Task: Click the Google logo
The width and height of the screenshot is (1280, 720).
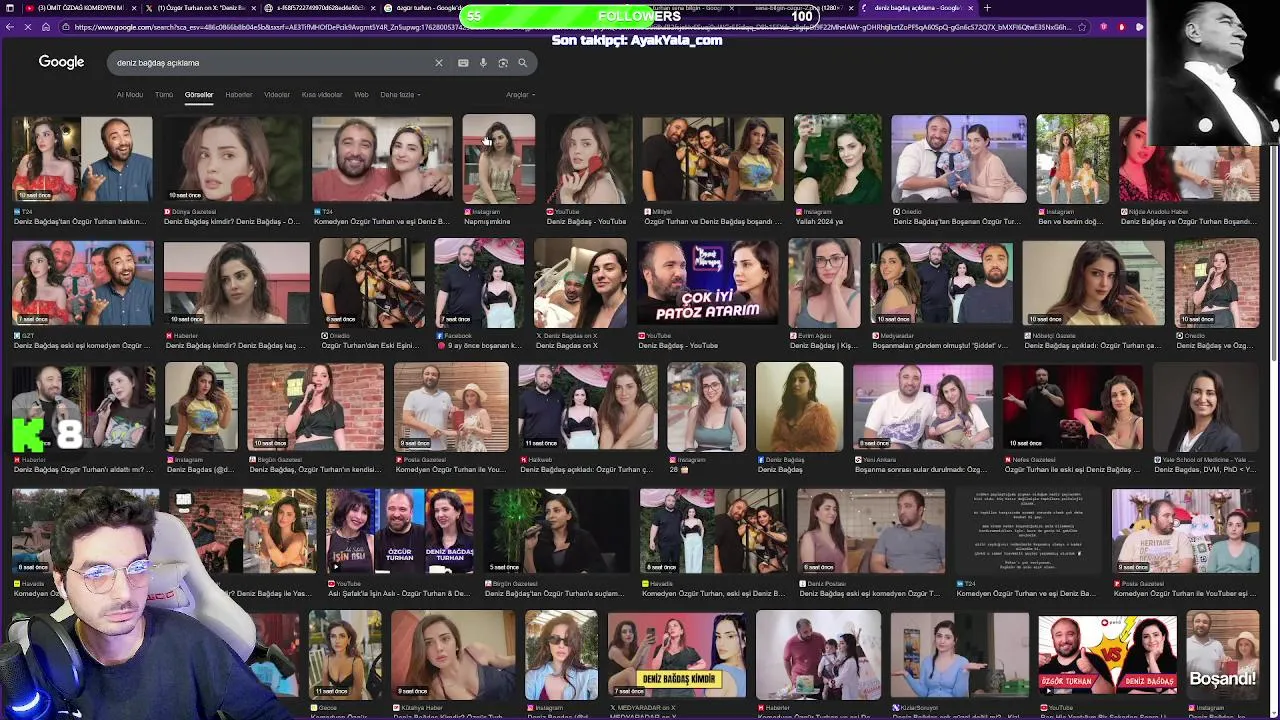Action: [x=61, y=62]
